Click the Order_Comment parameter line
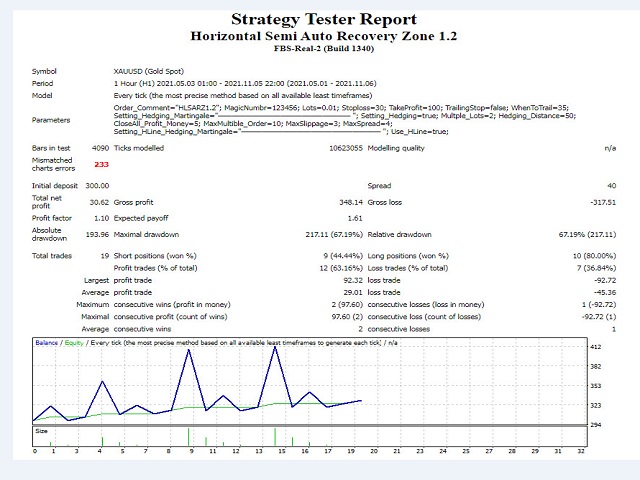The width and height of the screenshot is (640, 480). coord(341,108)
